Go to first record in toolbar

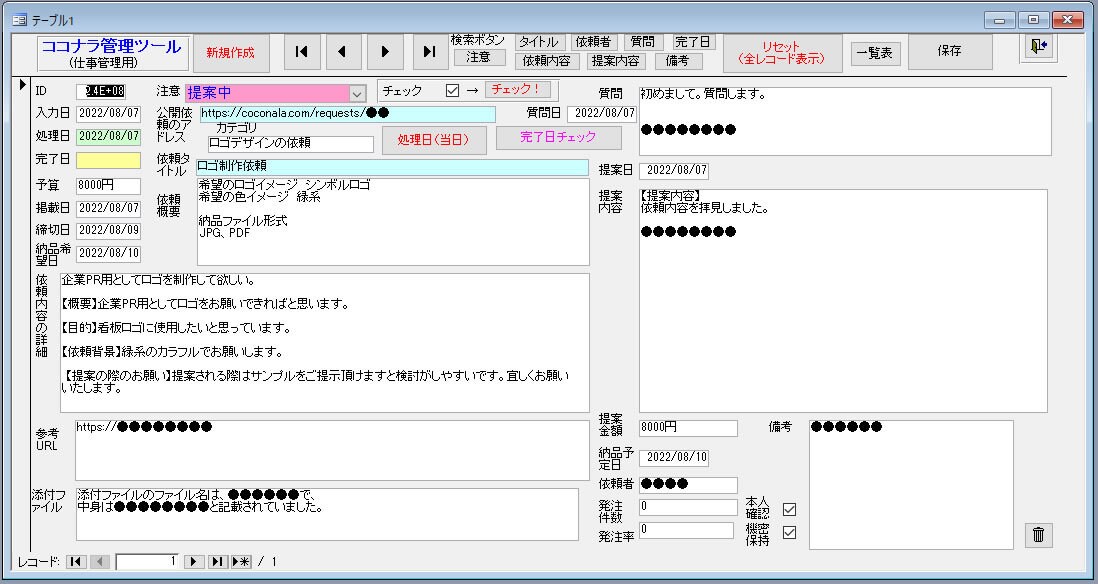click(302, 52)
